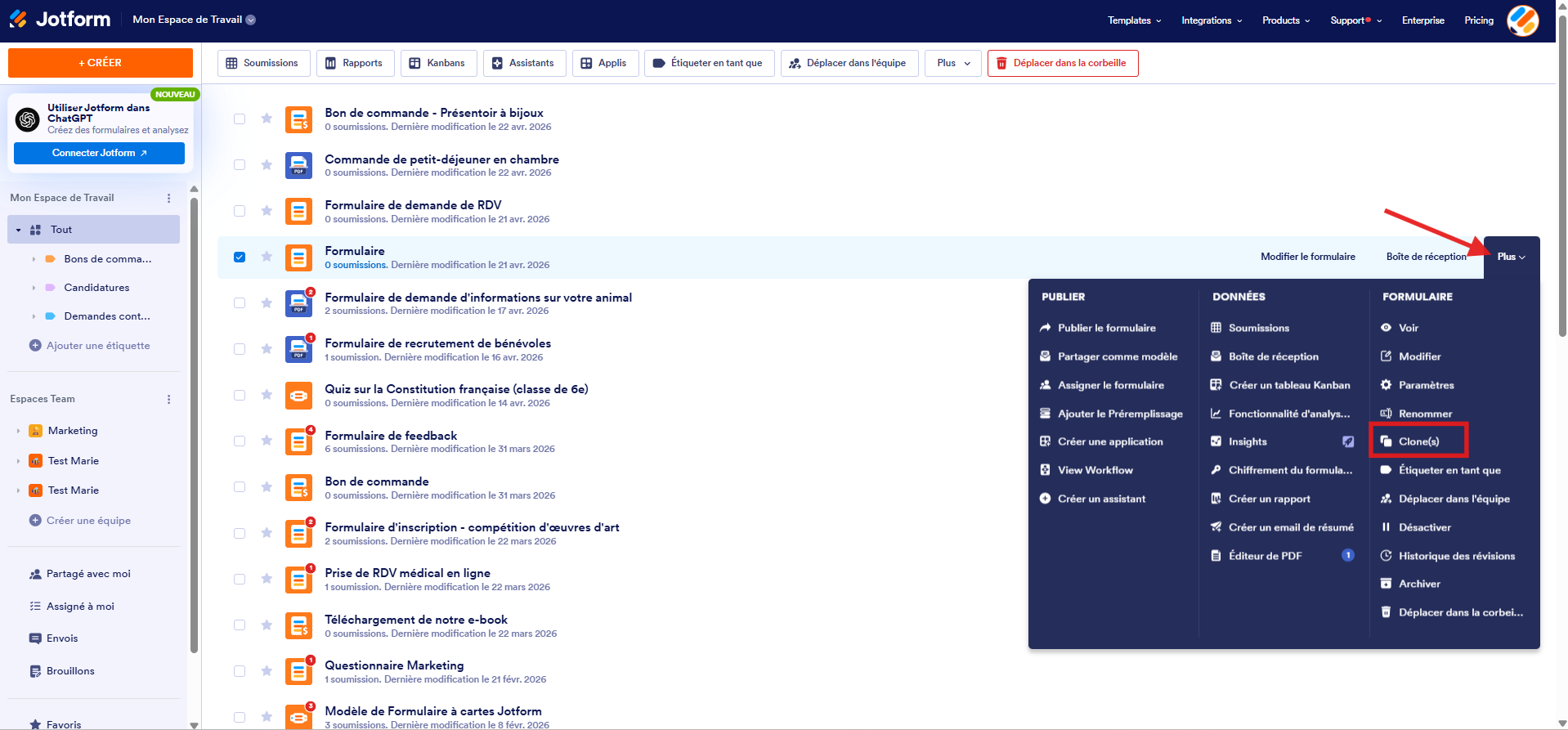Click the Commande de petit-déjeuner en chambre PDF icon
This screenshot has width=1568, height=730.
(x=298, y=165)
